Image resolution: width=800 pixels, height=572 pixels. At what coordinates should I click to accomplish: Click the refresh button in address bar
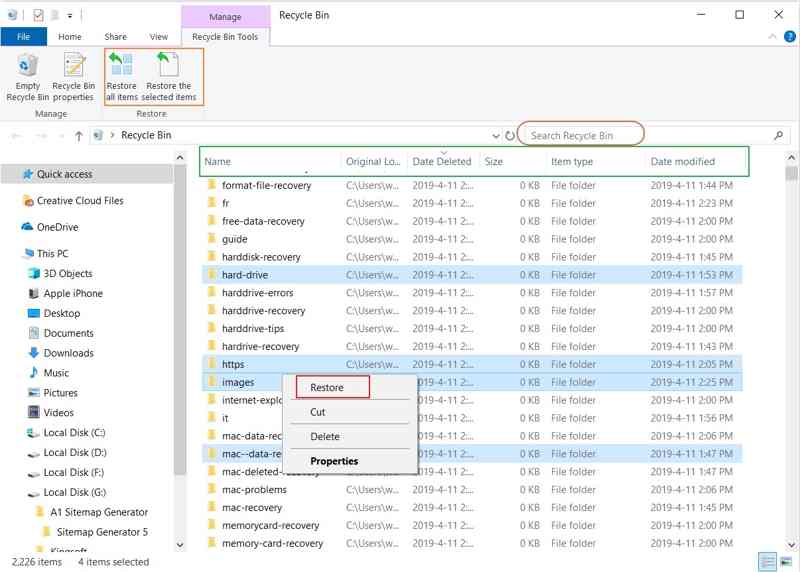point(510,136)
